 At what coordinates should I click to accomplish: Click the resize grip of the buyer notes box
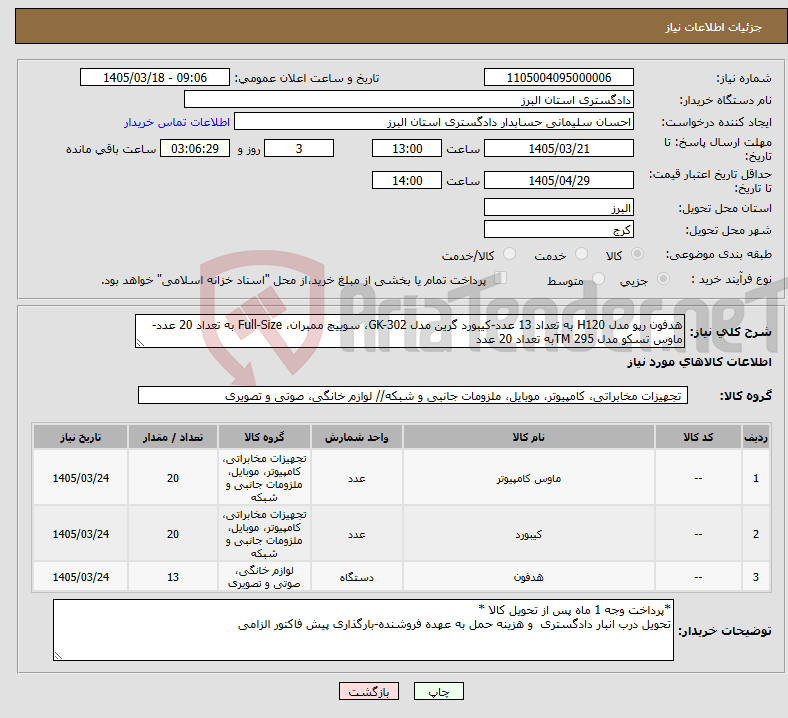tap(58, 656)
